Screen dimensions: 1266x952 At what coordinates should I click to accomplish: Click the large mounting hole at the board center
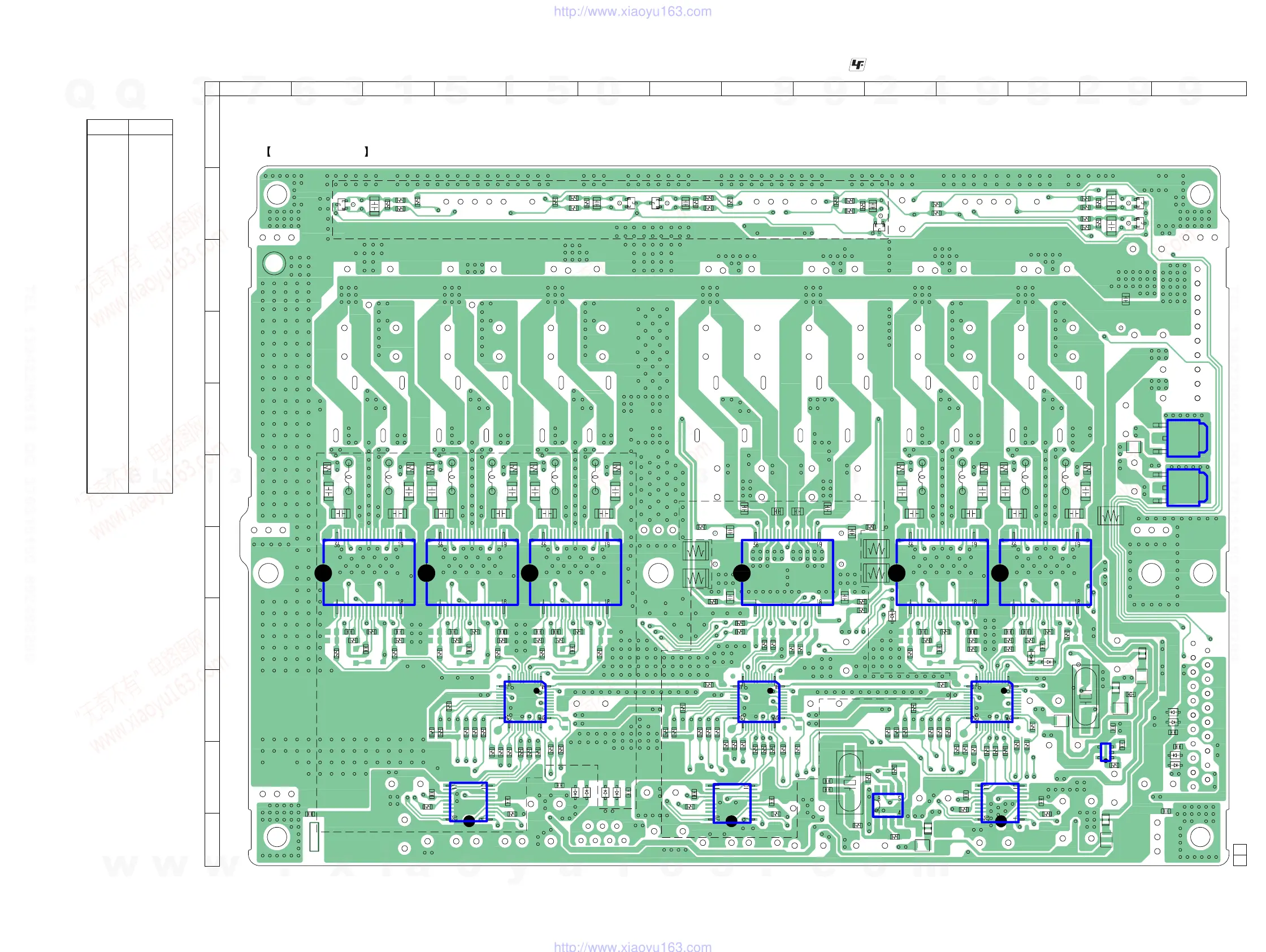[x=658, y=573]
